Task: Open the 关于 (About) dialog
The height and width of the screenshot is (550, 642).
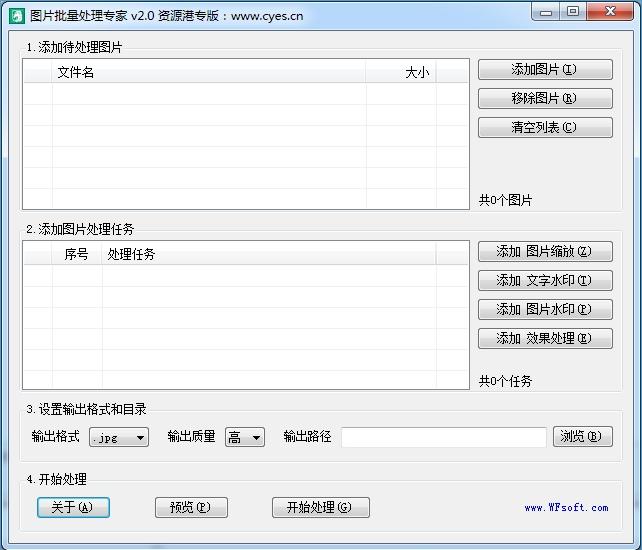Action: 72,507
